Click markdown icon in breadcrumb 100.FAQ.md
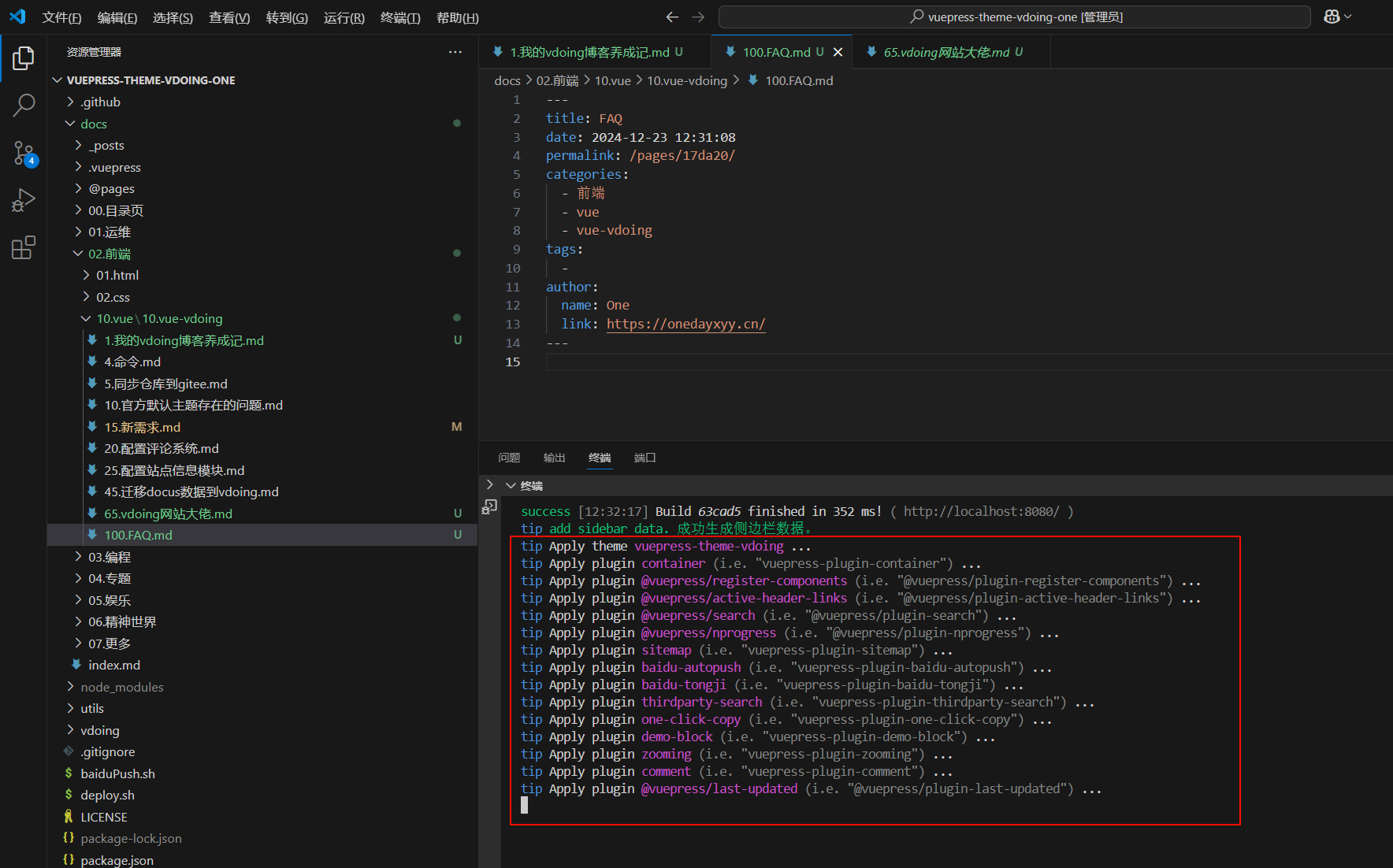 (753, 80)
